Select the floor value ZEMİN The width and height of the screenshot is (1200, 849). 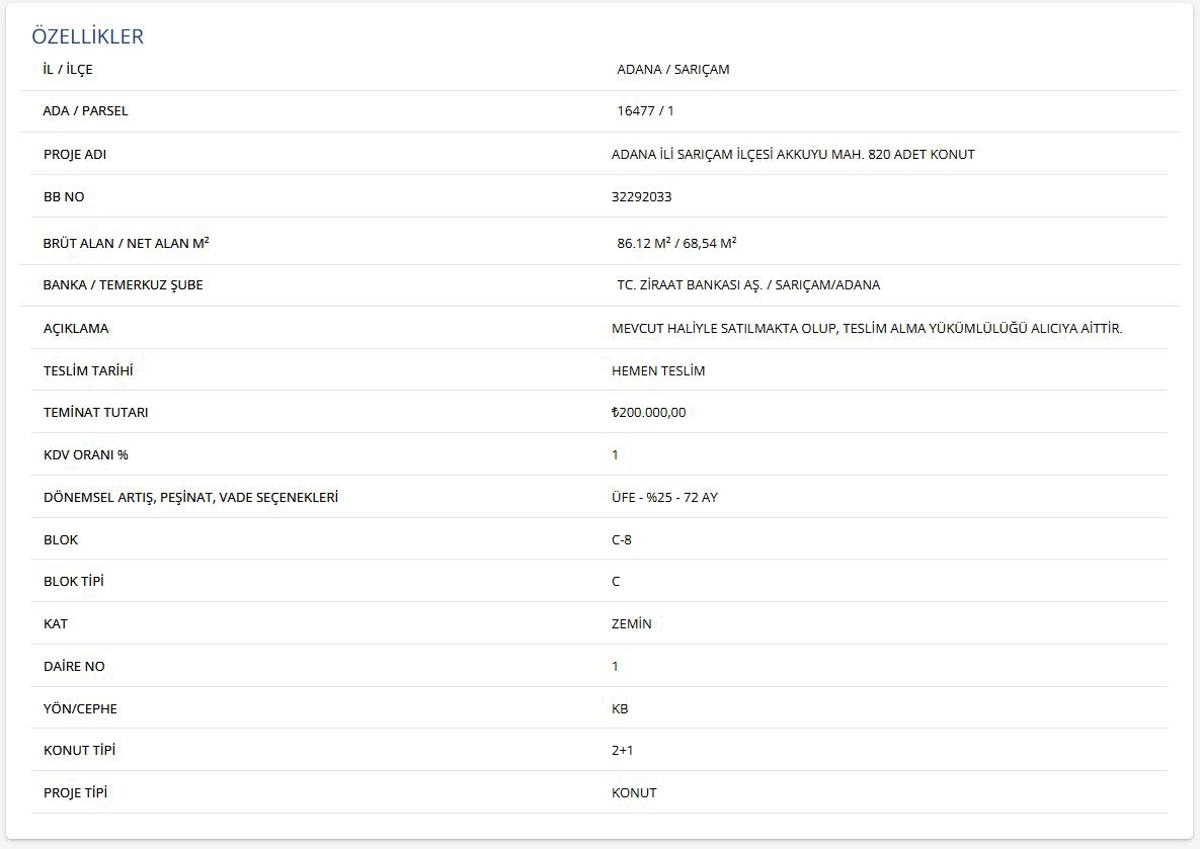pyautogui.click(x=631, y=624)
